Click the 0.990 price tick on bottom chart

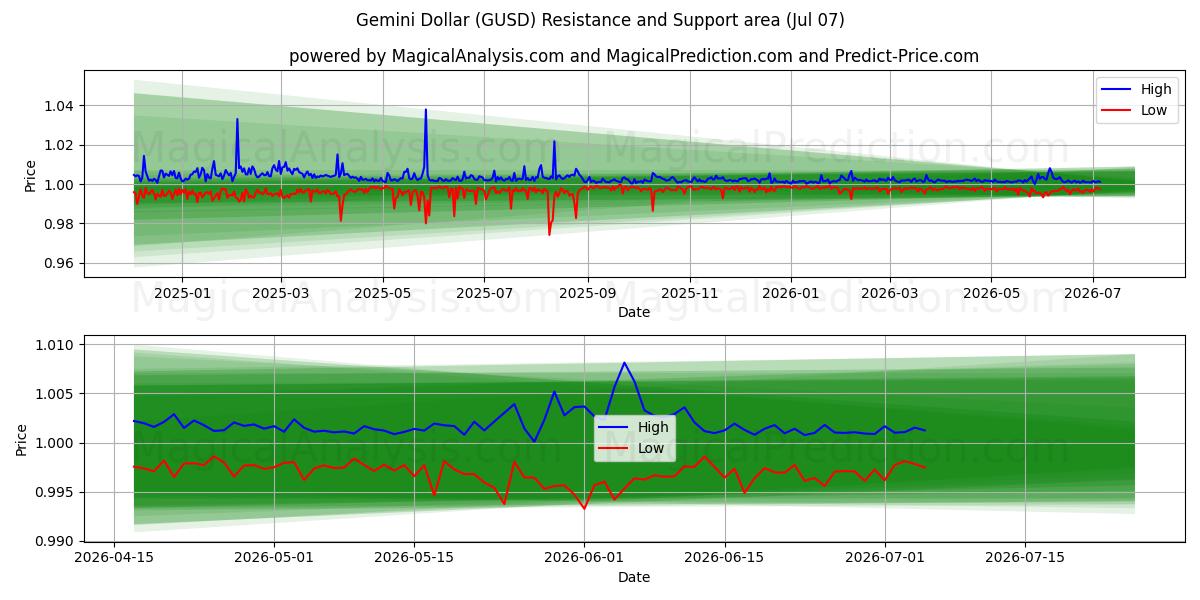(x=57, y=541)
